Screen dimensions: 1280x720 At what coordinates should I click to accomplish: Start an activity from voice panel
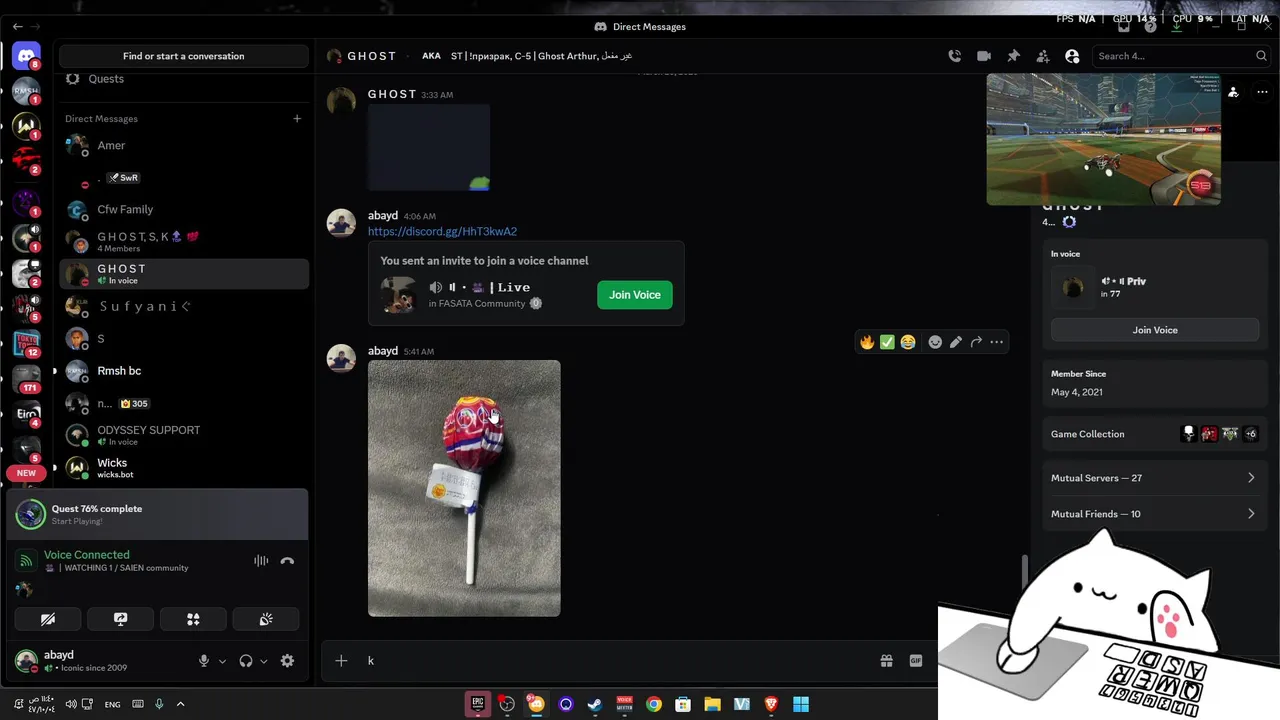(193, 620)
